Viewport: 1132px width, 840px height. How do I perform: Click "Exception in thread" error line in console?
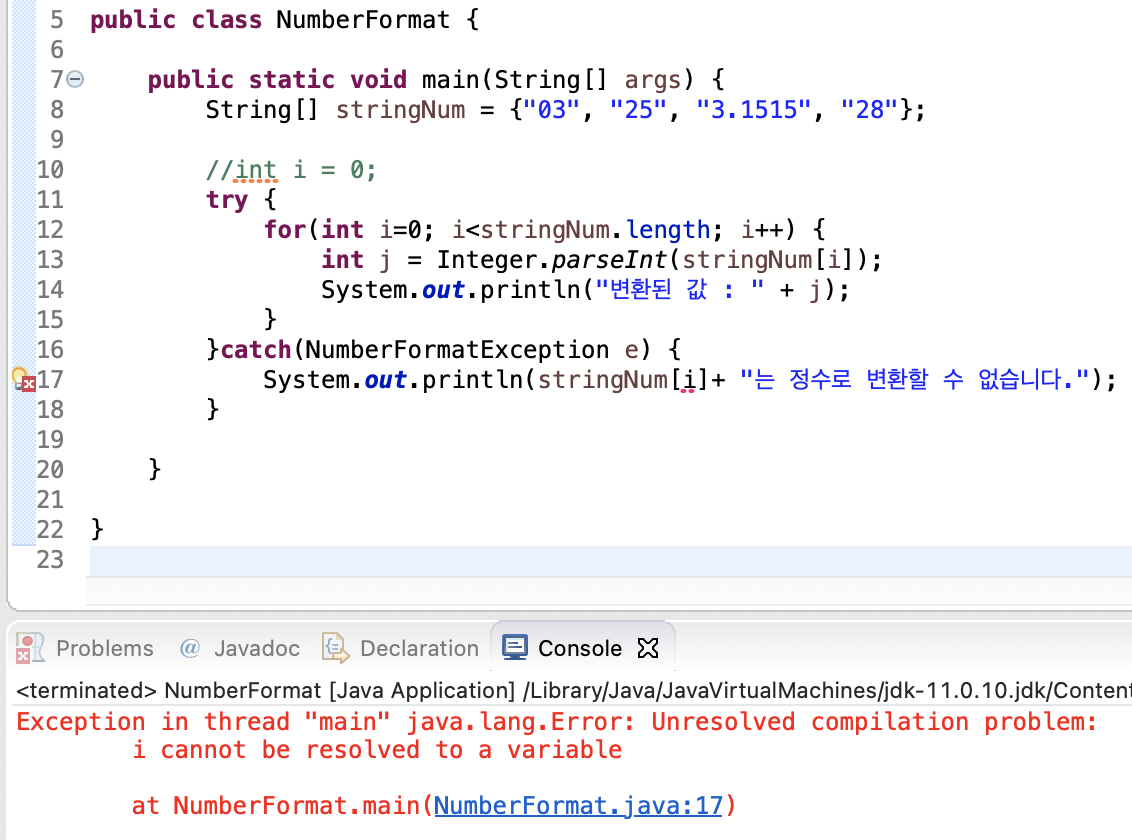click(557, 722)
